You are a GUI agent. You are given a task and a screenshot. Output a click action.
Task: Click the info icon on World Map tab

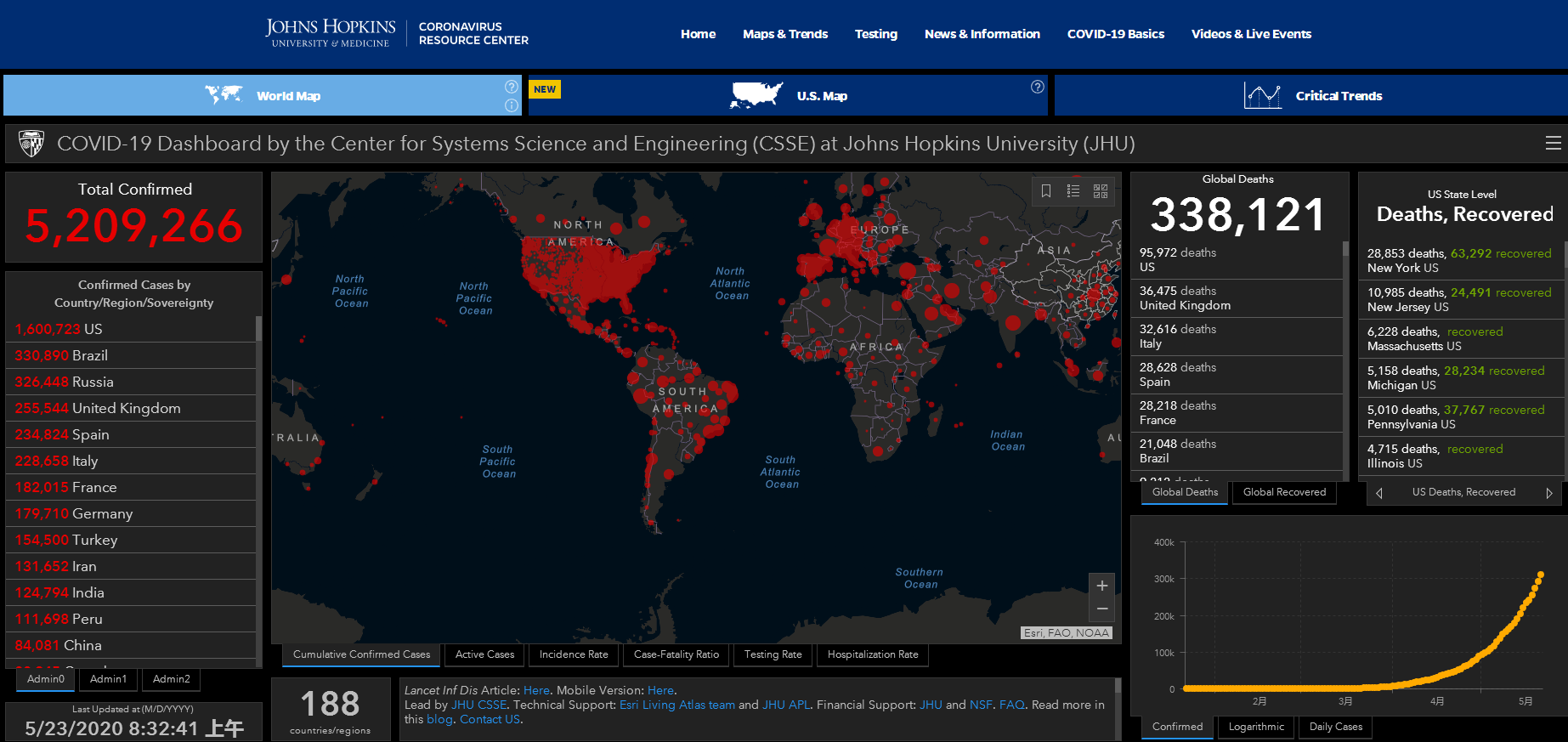tap(512, 105)
